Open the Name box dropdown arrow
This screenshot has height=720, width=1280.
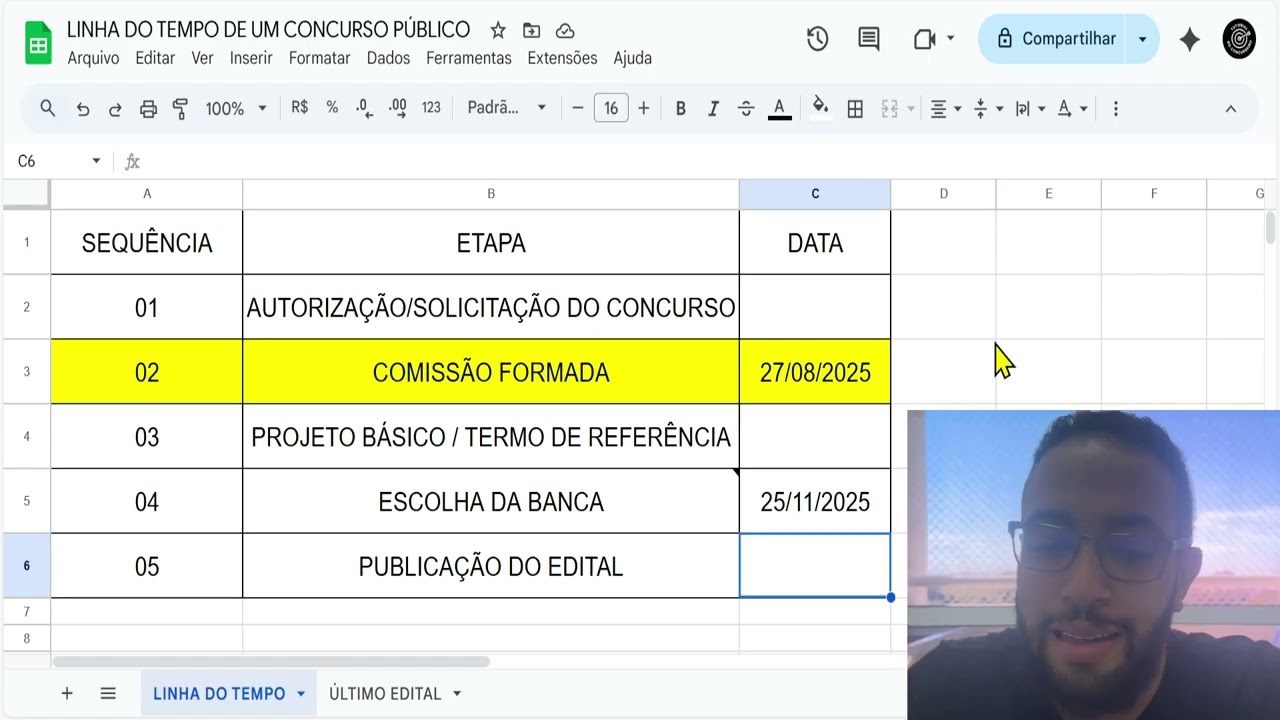coord(96,161)
